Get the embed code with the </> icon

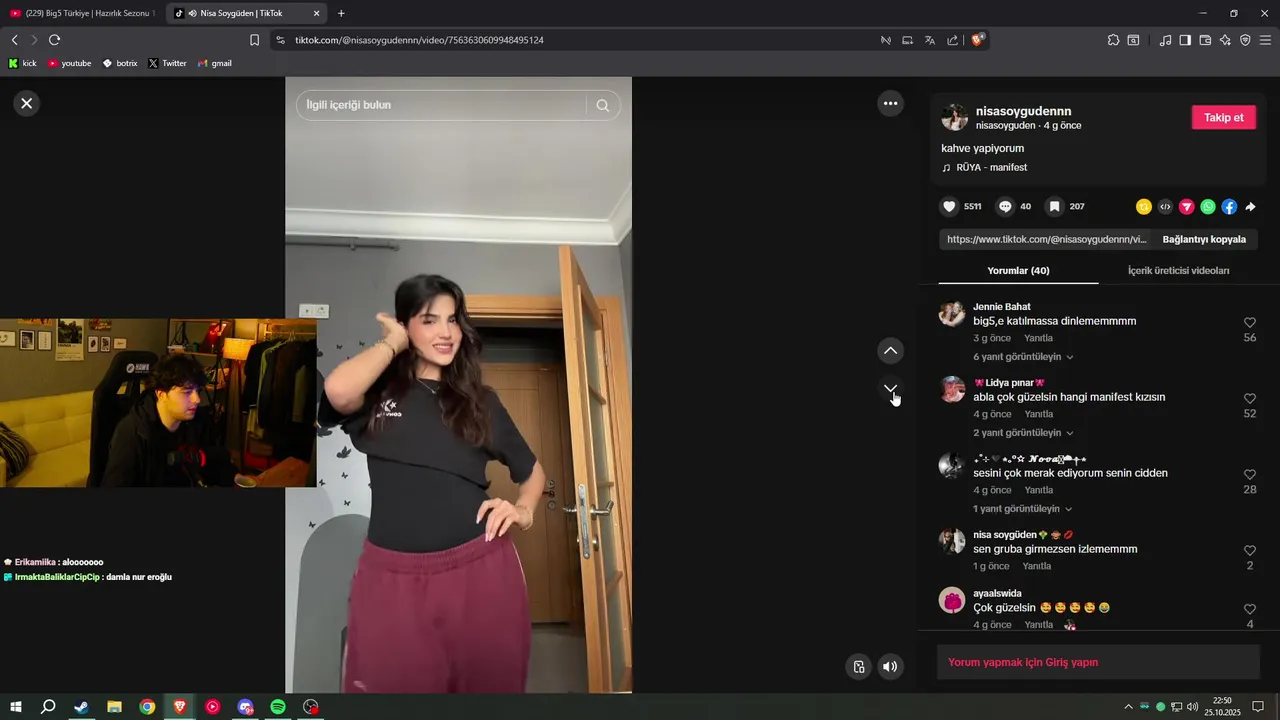[1165, 207]
